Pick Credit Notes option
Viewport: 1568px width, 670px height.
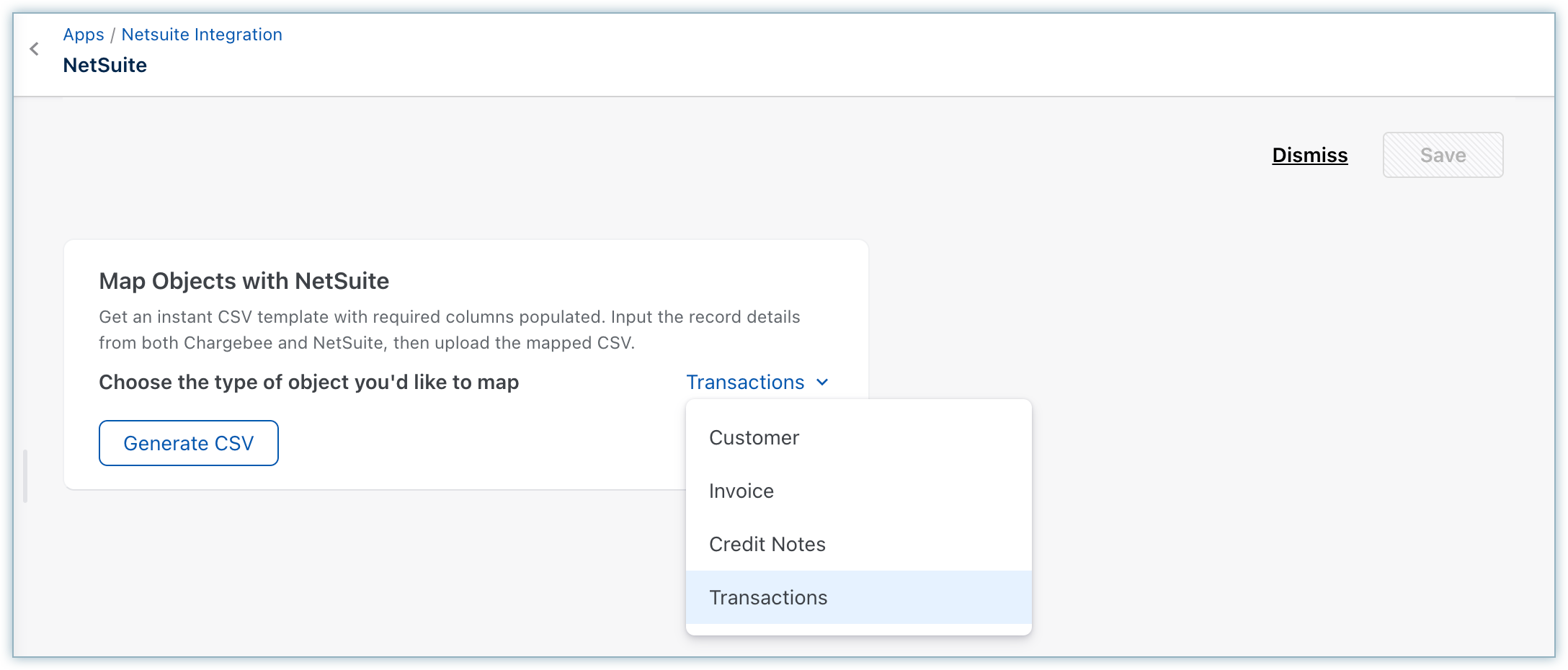tap(767, 544)
